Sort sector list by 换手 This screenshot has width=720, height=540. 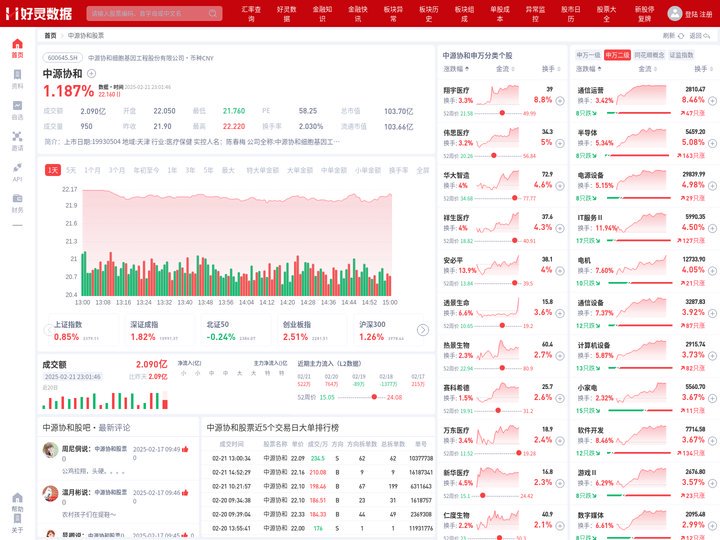(703, 69)
